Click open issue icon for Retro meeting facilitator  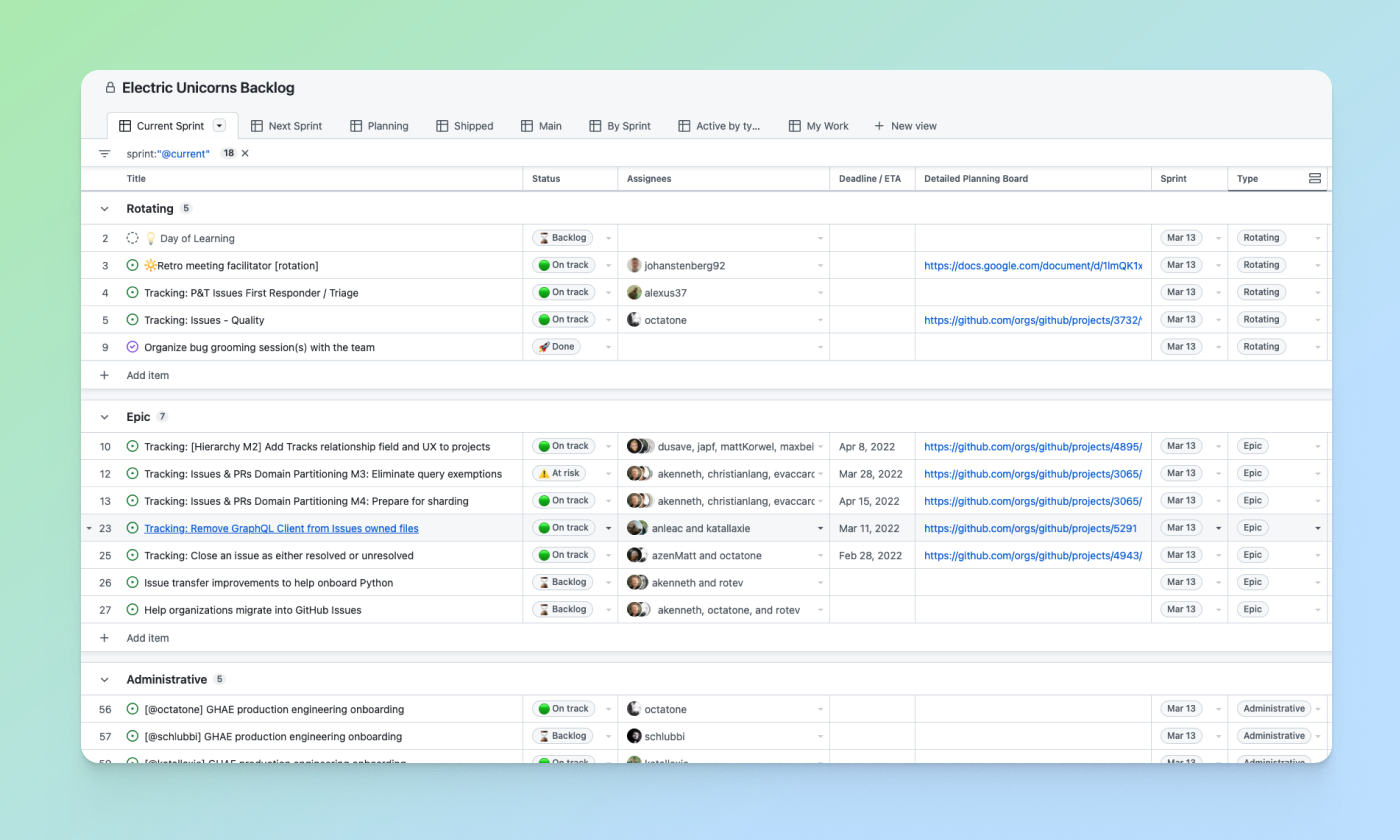point(132,266)
